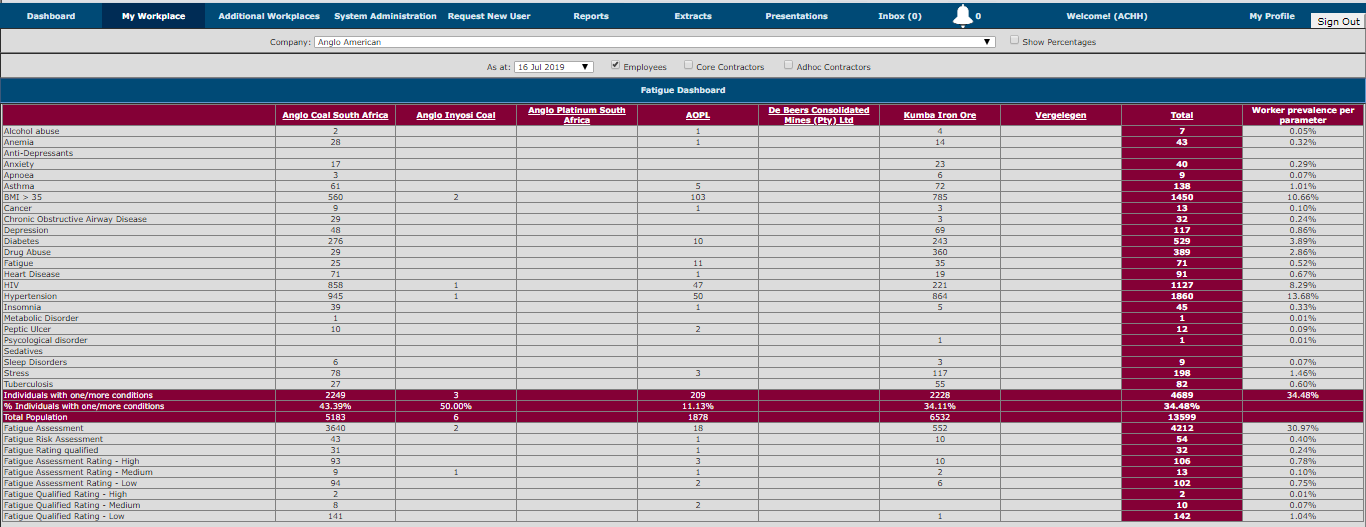1366x527 pixels.
Task: Select the Fatigue Risk Assessment row label
Action: (53, 439)
